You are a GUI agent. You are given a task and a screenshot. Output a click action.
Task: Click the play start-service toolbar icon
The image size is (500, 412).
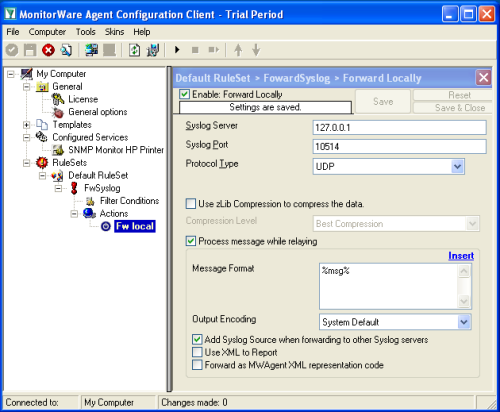click(177, 50)
